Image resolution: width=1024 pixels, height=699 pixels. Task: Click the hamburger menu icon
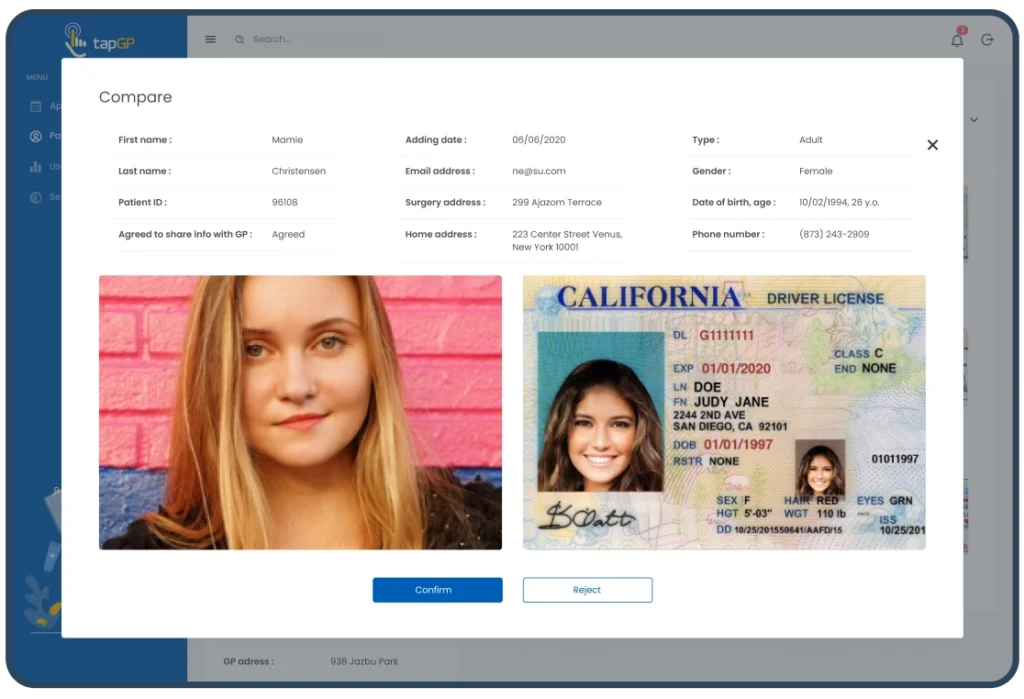[x=210, y=40]
